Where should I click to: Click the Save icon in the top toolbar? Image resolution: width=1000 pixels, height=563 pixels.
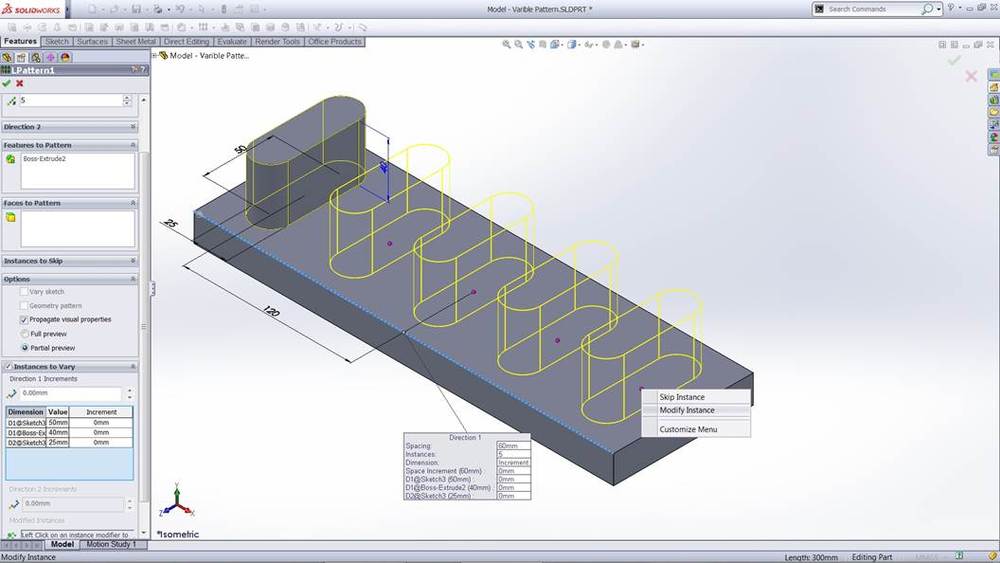pyautogui.click(x=138, y=9)
